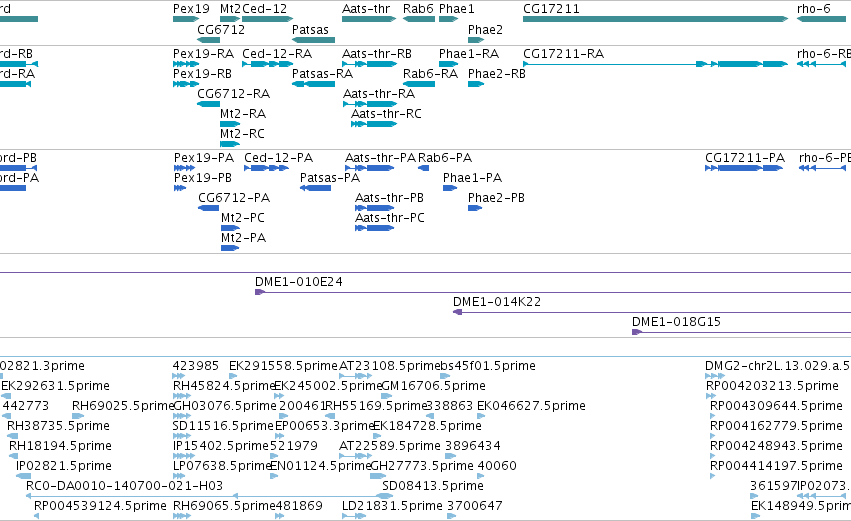The height and width of the screenshot is (521, 851).
Task: Select transcript Pex19-RB
Action: pyautogui.click(x=186, y=84)
